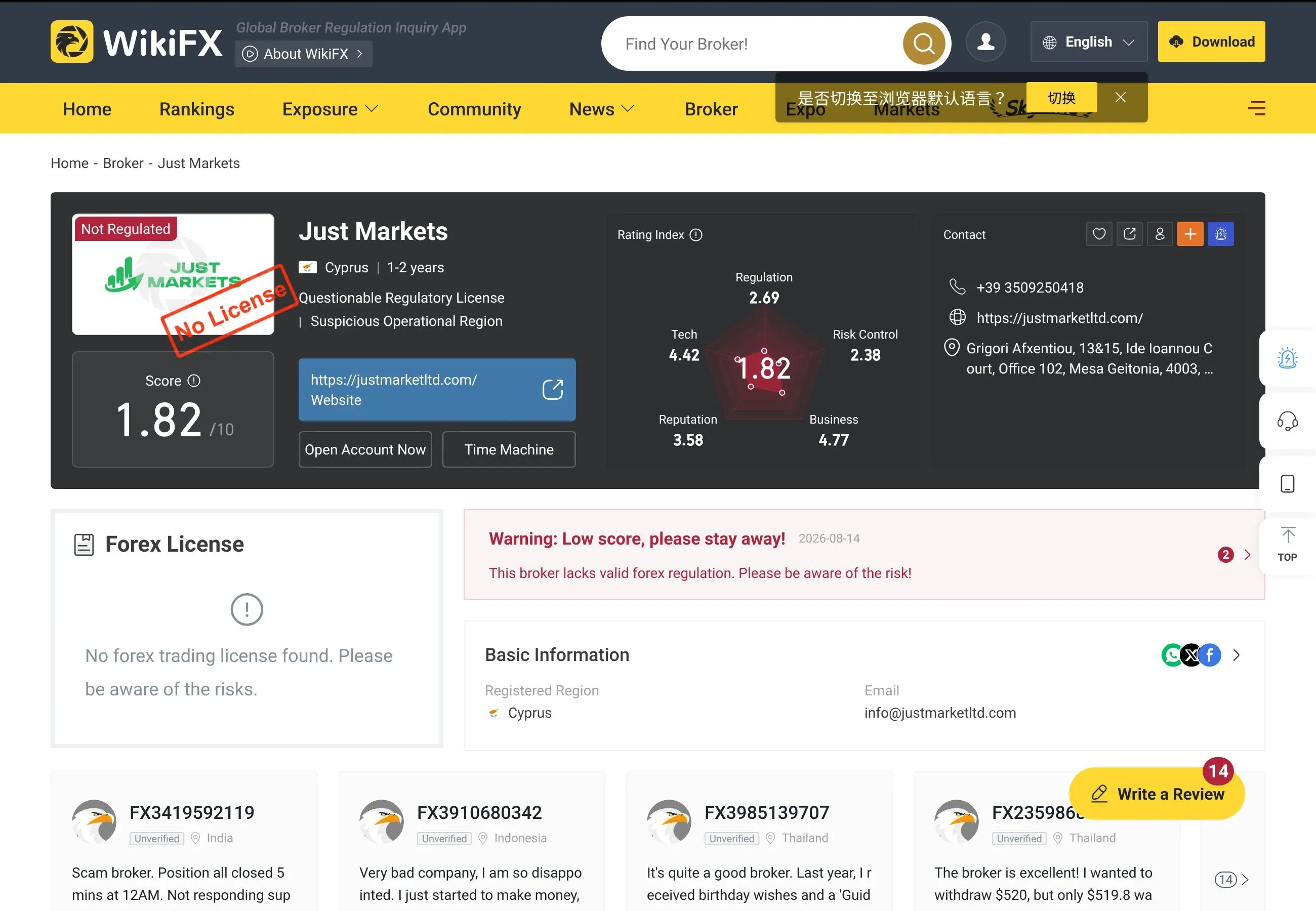The image size is (1316, 911).
Task: Click avatar of user FX3419592119
Action: pyautogui.click(x=94, y=821)
